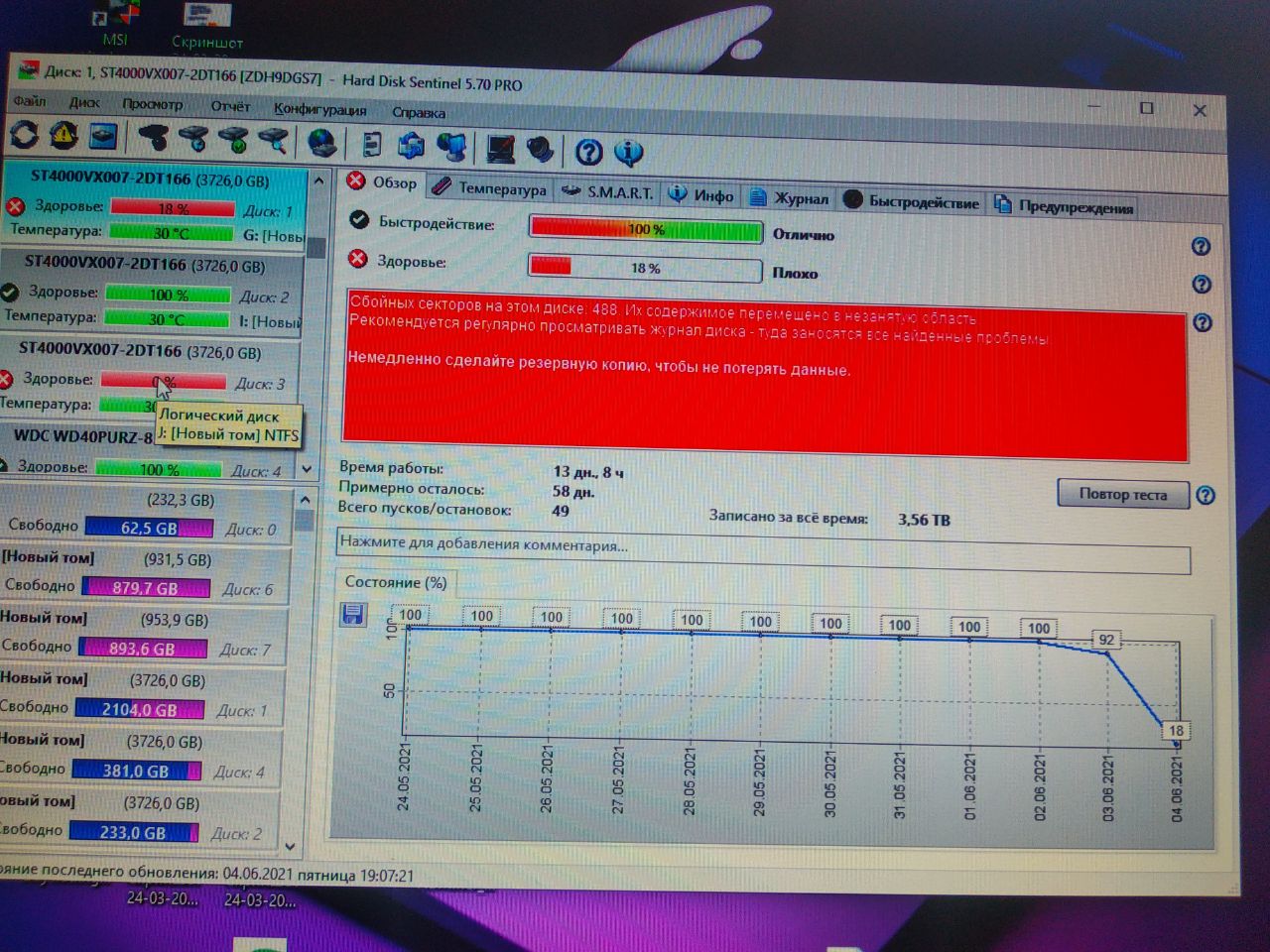The width and height of the screenshot is (1270, 952).
Task: Switch to the Температура tab
Action: pos(489,188)
